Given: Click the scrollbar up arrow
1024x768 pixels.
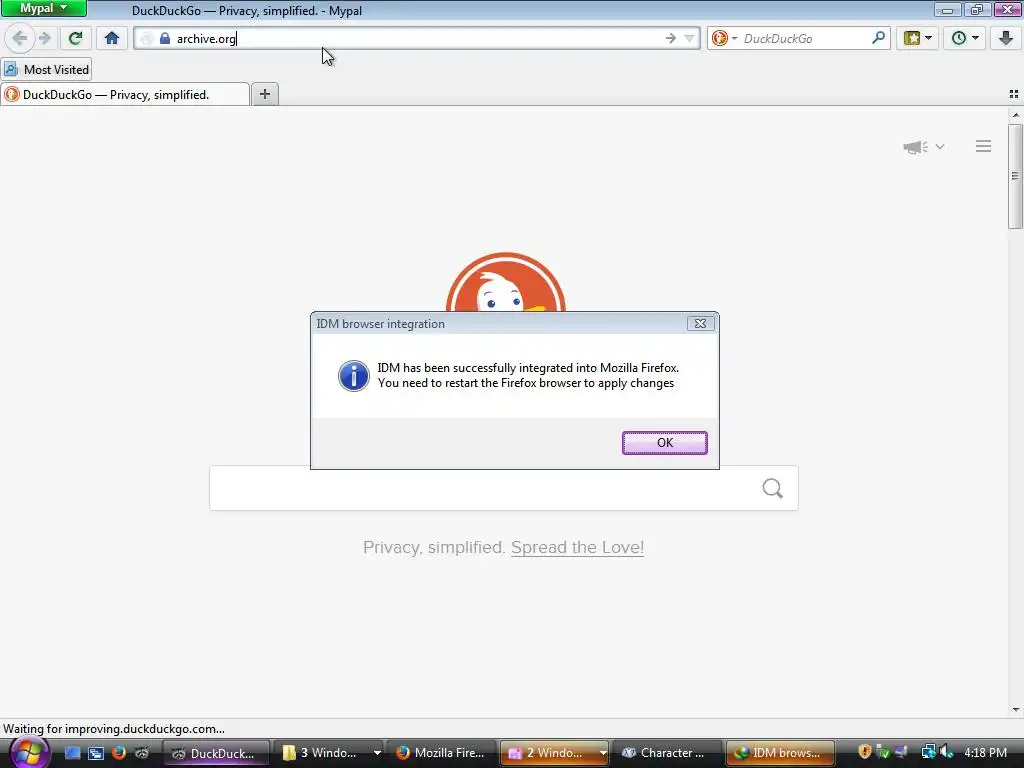Looking at the screenshot, I should 1016,115.
